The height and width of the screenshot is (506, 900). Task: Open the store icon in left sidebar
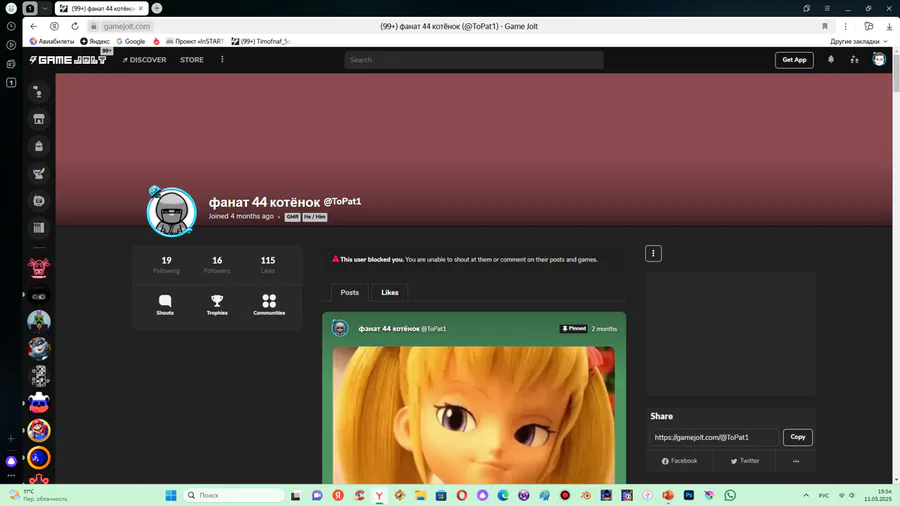pyautogui.click(x=38, y=119)
